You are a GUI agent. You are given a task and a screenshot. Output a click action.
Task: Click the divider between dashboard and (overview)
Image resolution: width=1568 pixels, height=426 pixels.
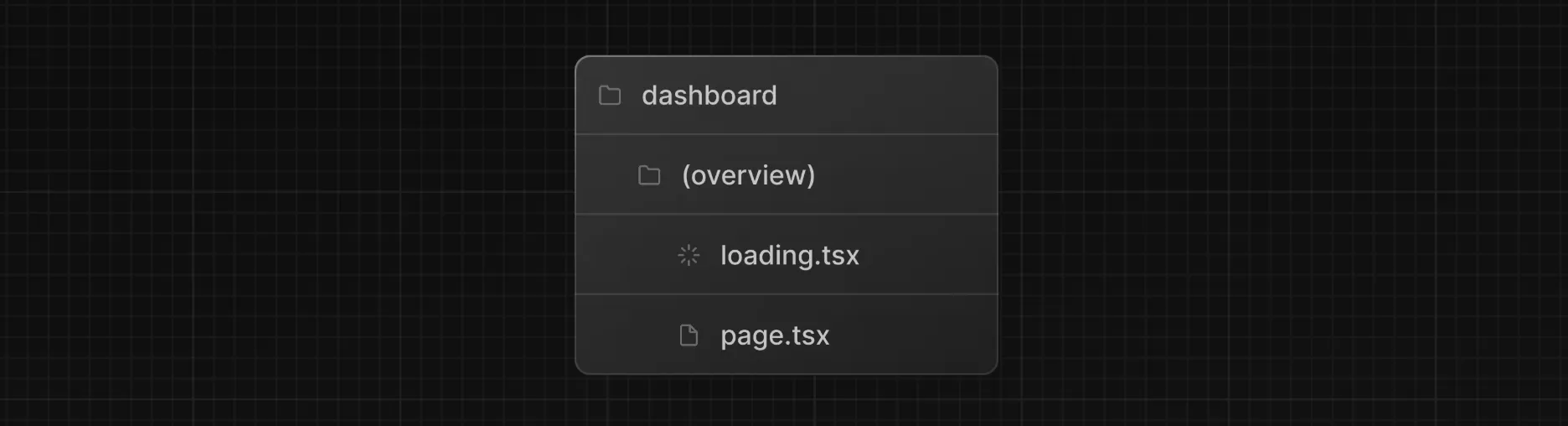(787, 134)
